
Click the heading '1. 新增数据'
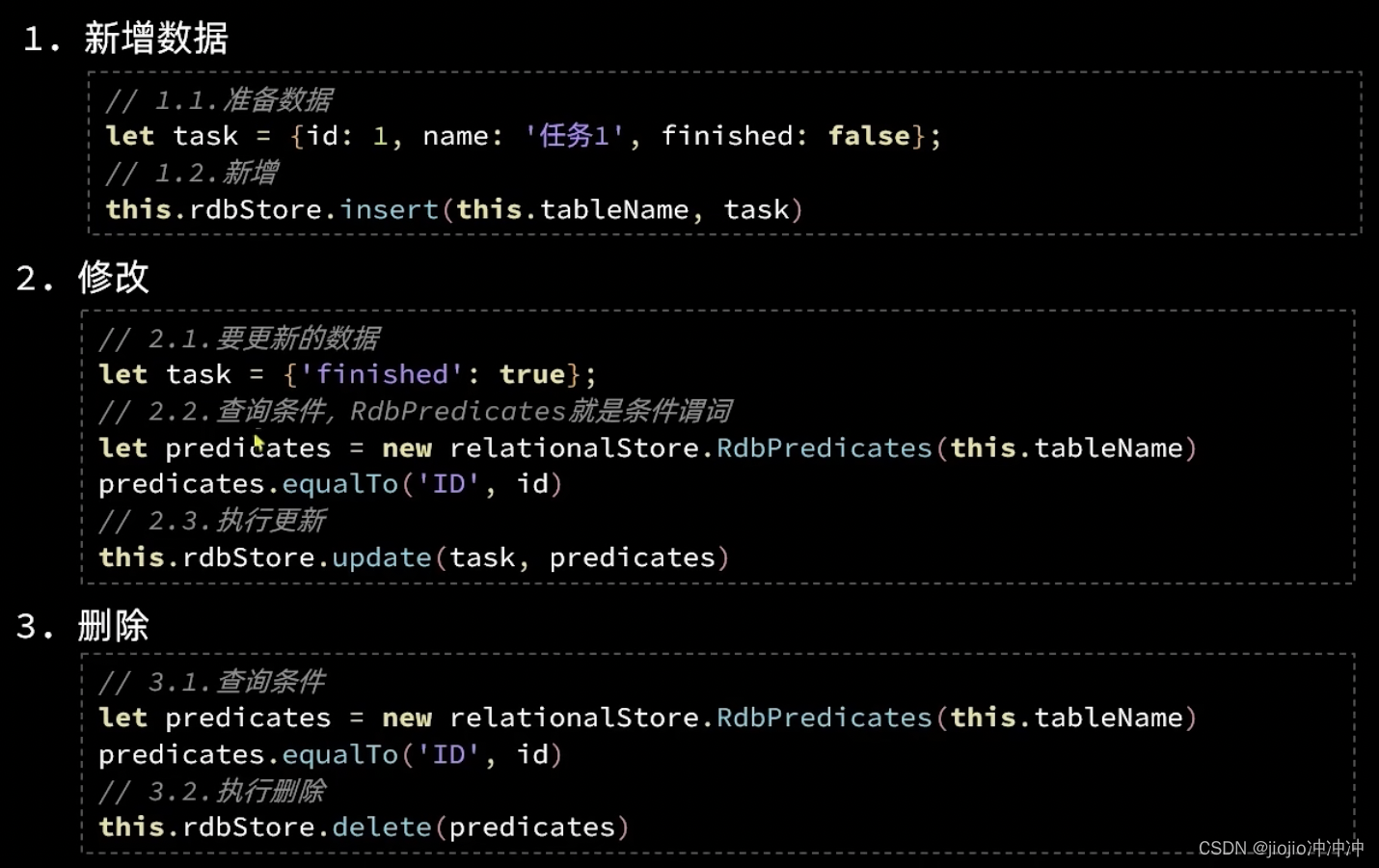coord(125,39)
